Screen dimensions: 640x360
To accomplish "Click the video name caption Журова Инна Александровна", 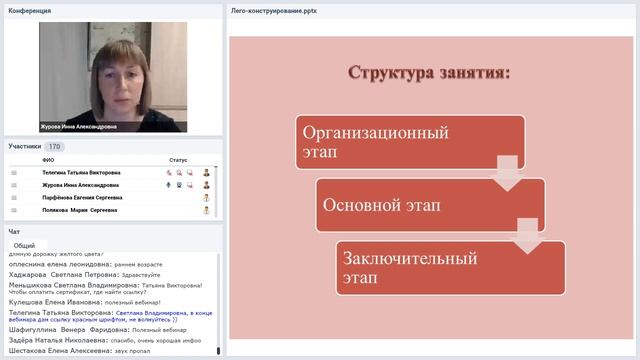I will 79,127.
